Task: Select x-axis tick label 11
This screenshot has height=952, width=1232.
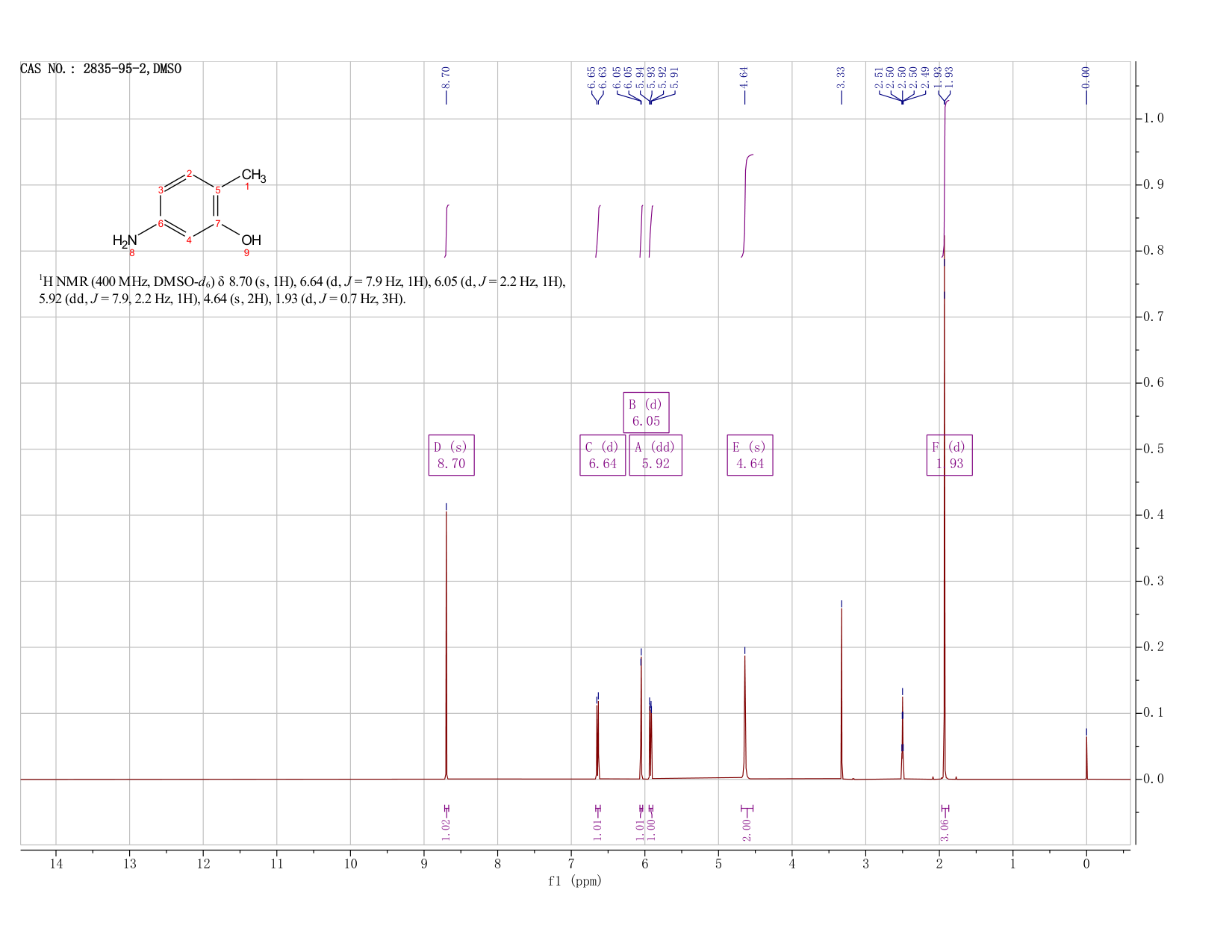Action: [x=277, y=864]
